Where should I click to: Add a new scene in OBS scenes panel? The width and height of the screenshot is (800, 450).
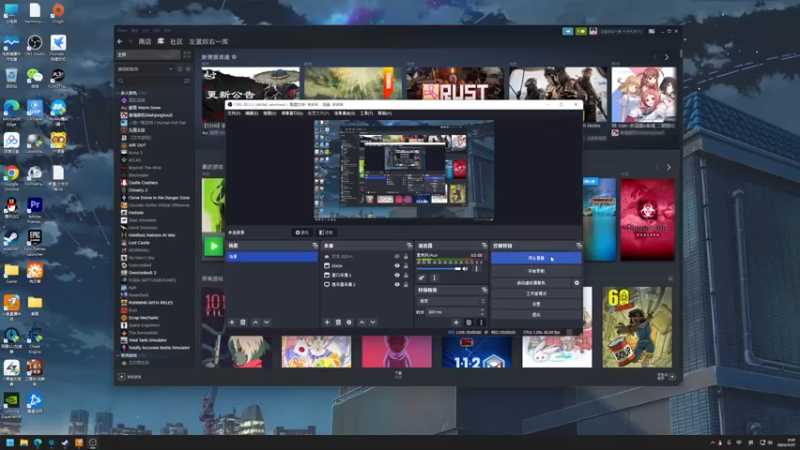coord(232,322)
